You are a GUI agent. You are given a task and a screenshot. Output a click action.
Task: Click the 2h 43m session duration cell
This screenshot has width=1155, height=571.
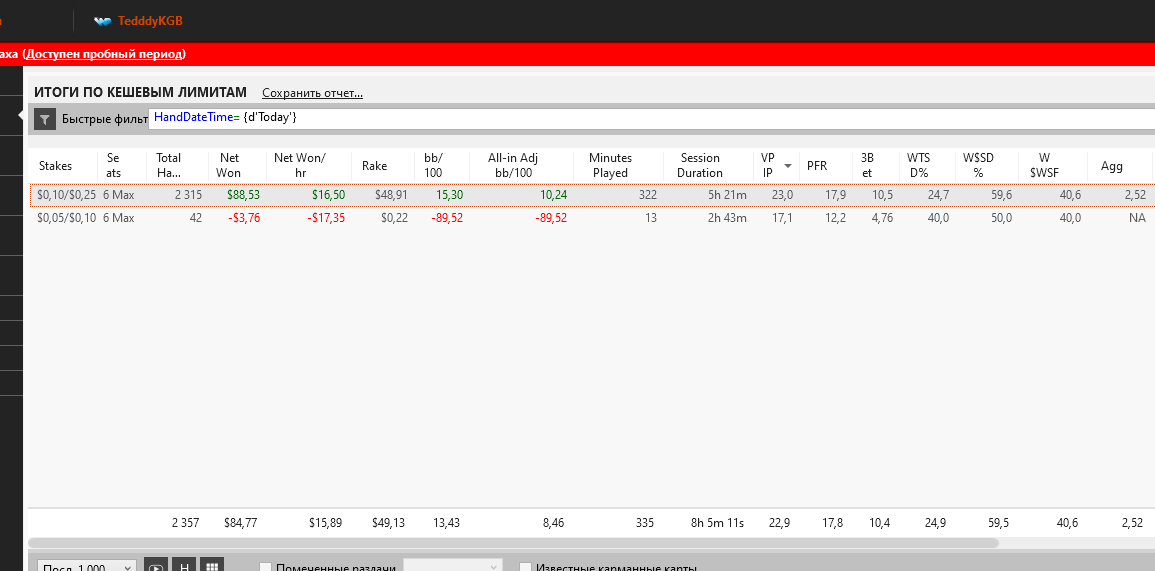pos(727,218)
